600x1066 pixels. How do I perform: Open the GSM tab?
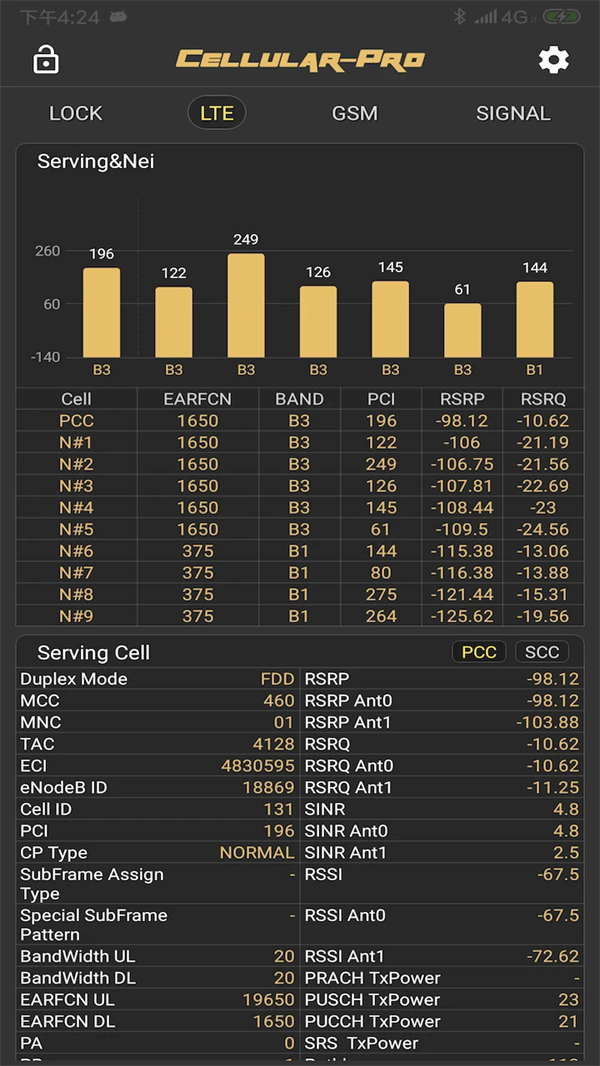click(x=355, y=113)
